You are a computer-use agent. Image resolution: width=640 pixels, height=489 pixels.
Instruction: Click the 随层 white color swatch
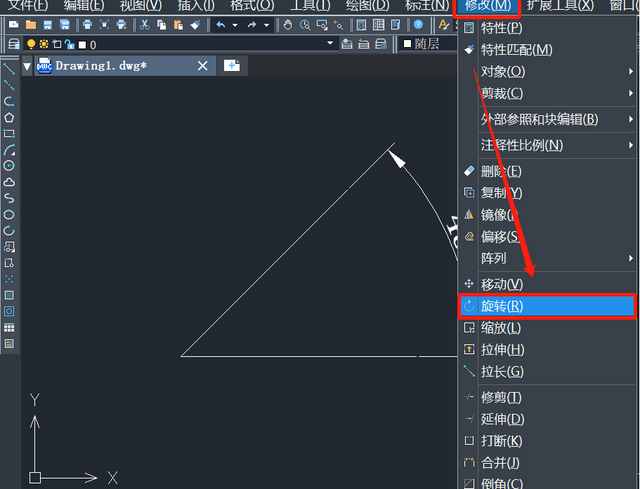pyautogui.click(x=407, y=43)
